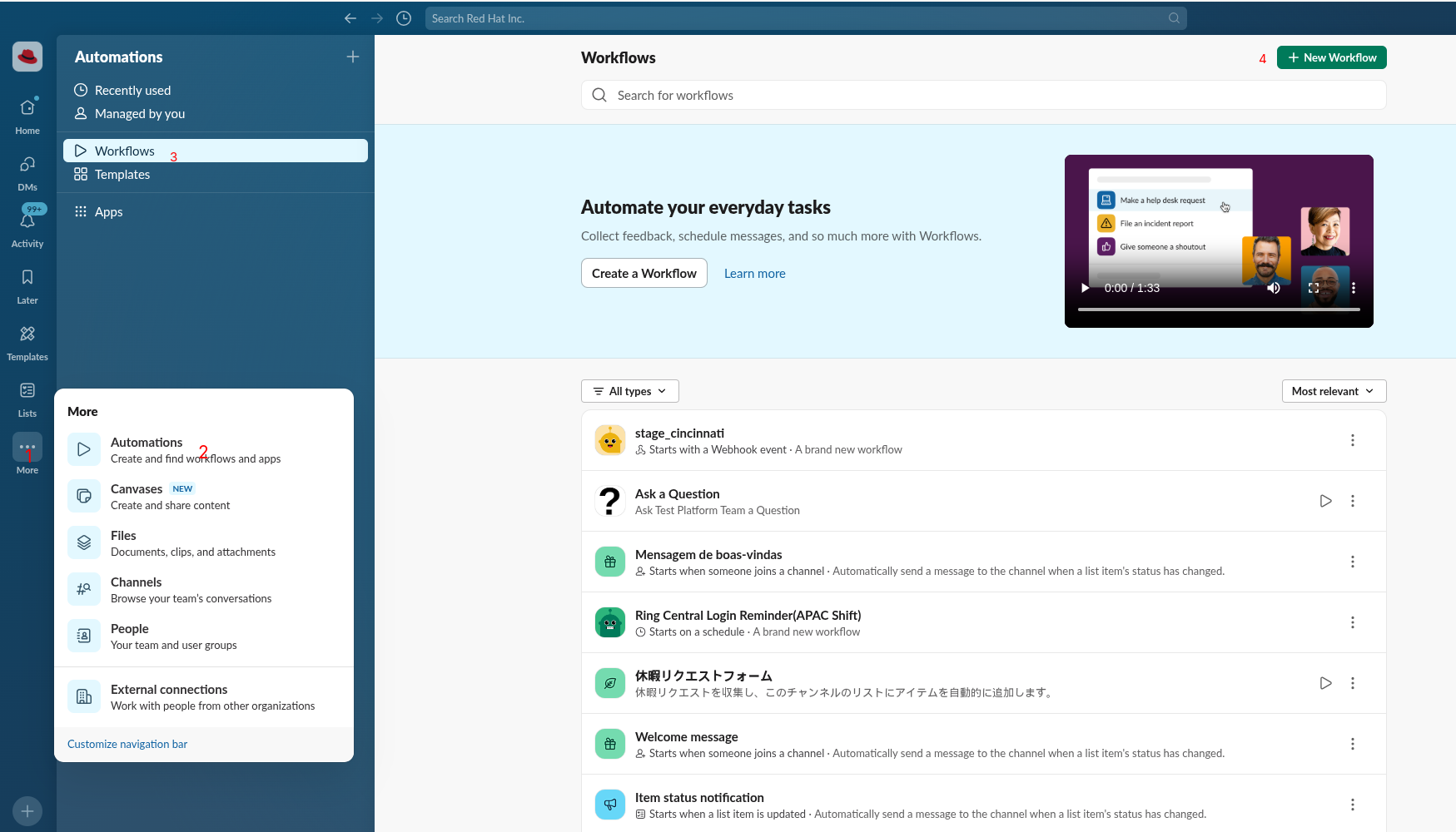Open Customize navigation bar link

[x=127, y=744]
